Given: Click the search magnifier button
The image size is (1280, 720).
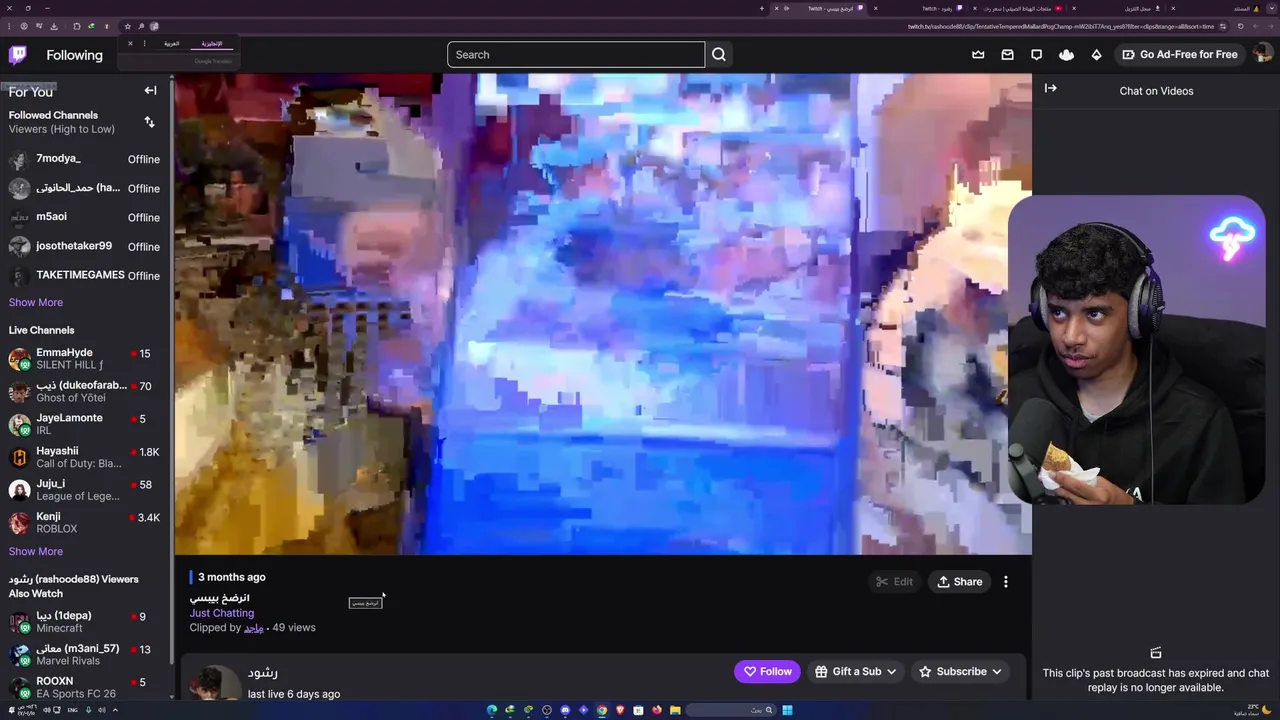Looking at the screenshot, I should (x=719, y=55).
